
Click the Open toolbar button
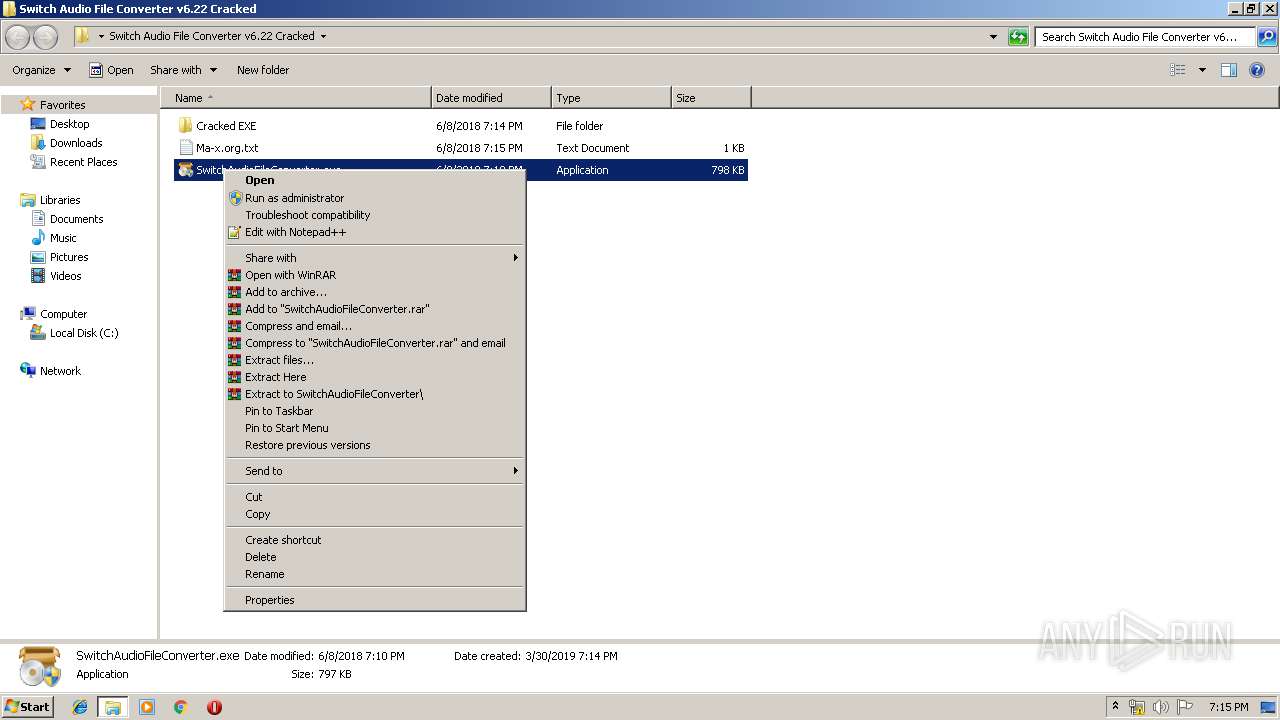click(x=111, y=70)
